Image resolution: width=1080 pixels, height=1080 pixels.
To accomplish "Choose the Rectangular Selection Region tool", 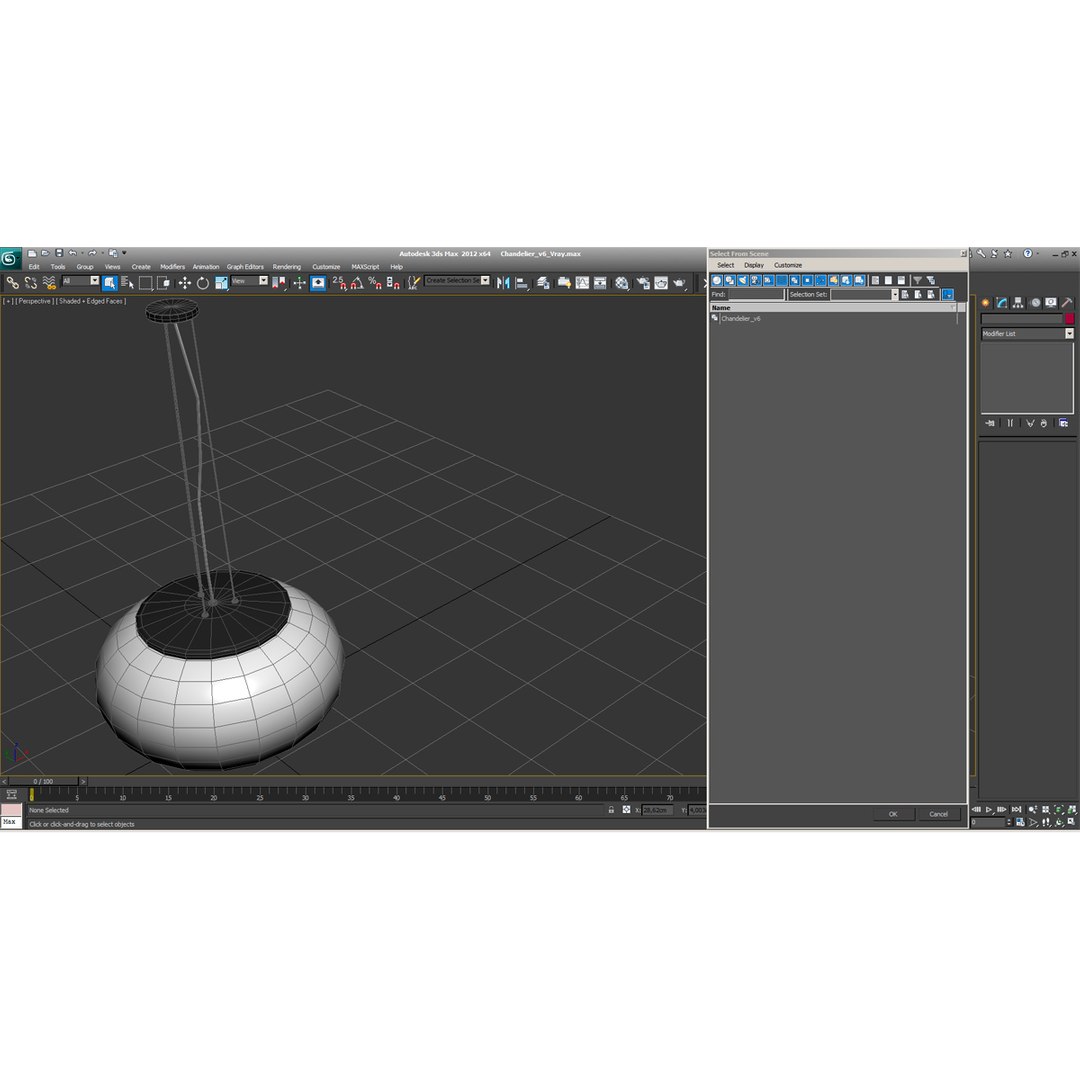I will (145, 282).
